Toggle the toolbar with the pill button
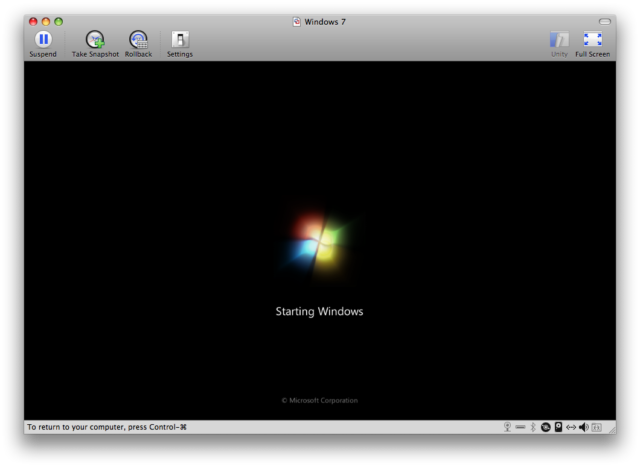Screen dimensions: 640x467 pos(604,22)
